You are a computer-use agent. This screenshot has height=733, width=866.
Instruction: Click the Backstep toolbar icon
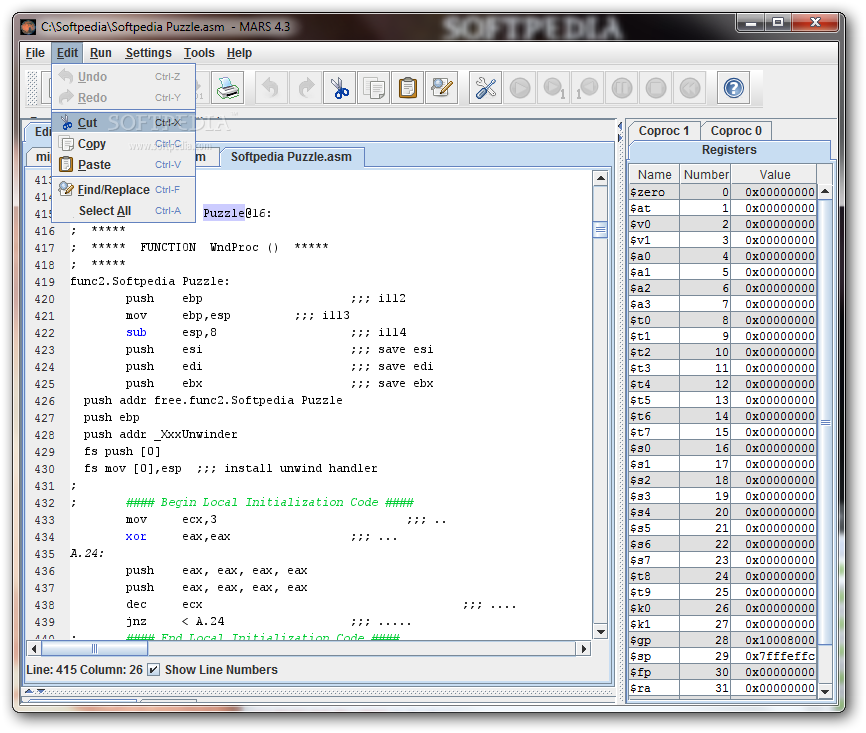point(588,88)
